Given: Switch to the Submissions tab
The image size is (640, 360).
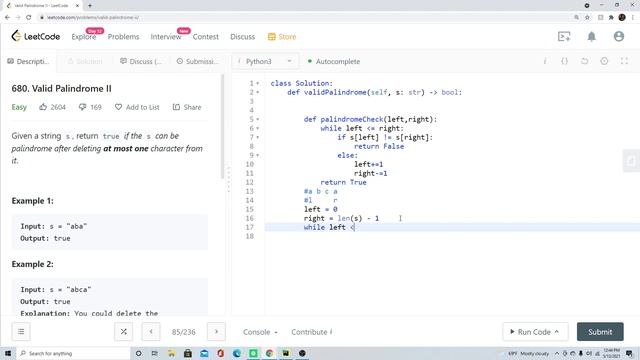Looking at the screenshot, I should (x=198, y=61).
